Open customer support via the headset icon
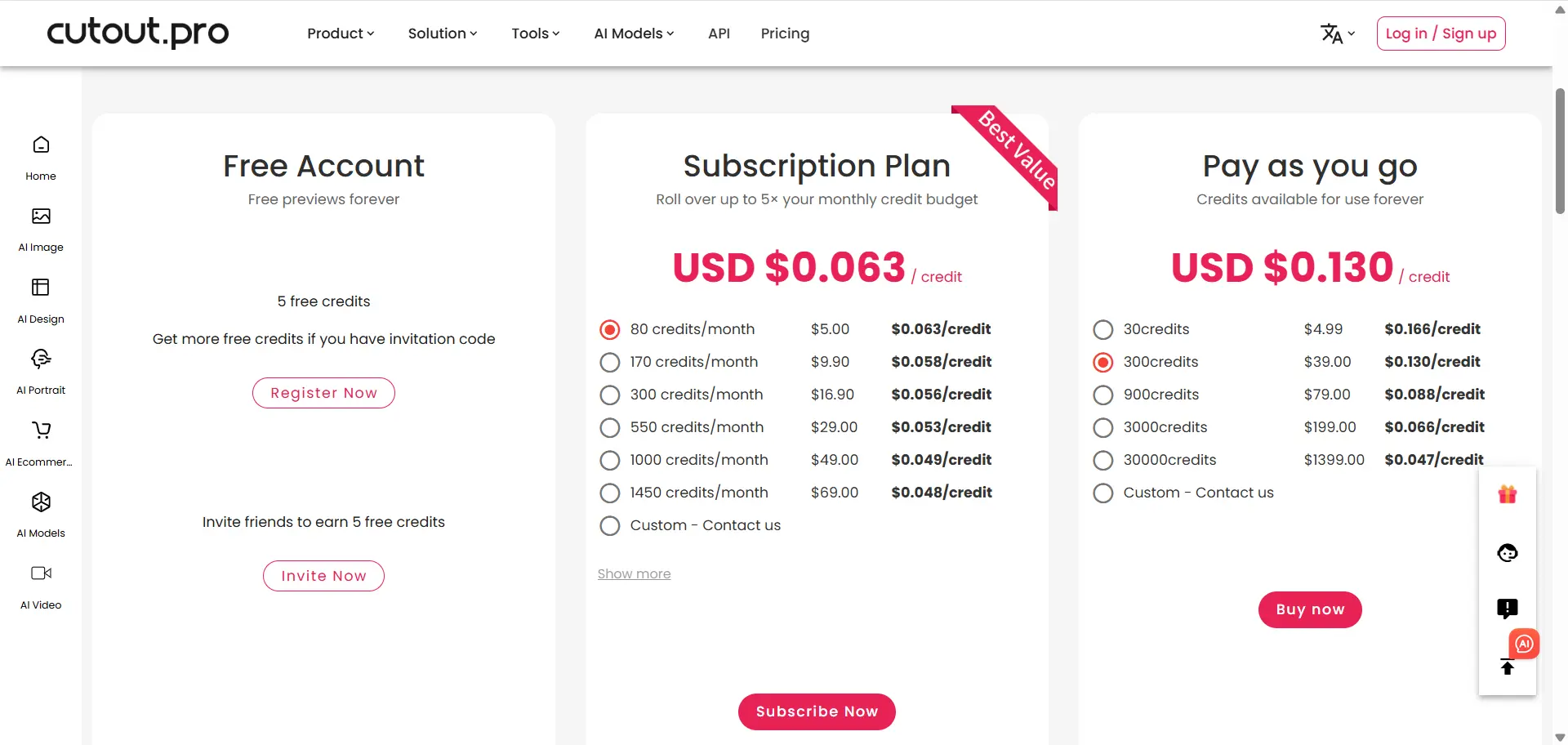 [x=1507, y=552]
